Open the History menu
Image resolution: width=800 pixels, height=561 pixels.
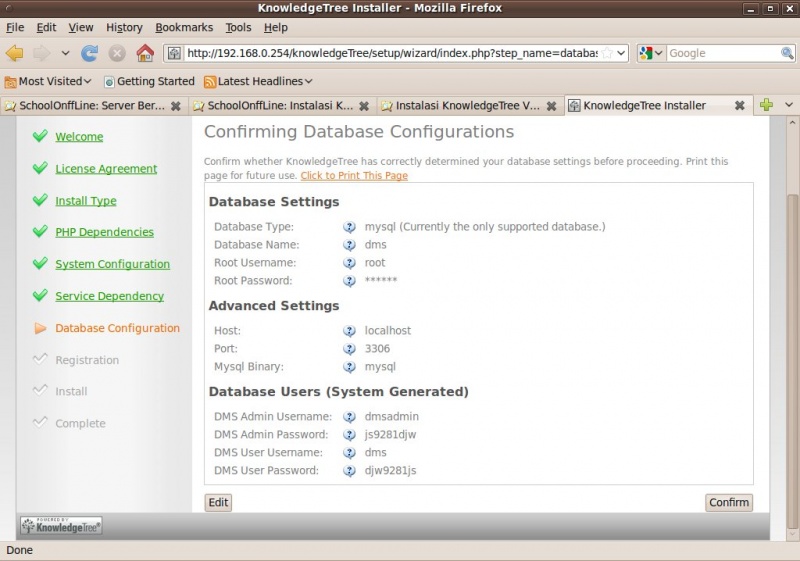click(124, 28)
